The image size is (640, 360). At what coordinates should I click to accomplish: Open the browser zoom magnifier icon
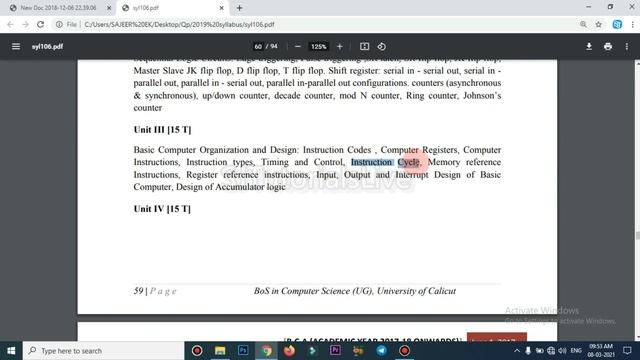583,24
